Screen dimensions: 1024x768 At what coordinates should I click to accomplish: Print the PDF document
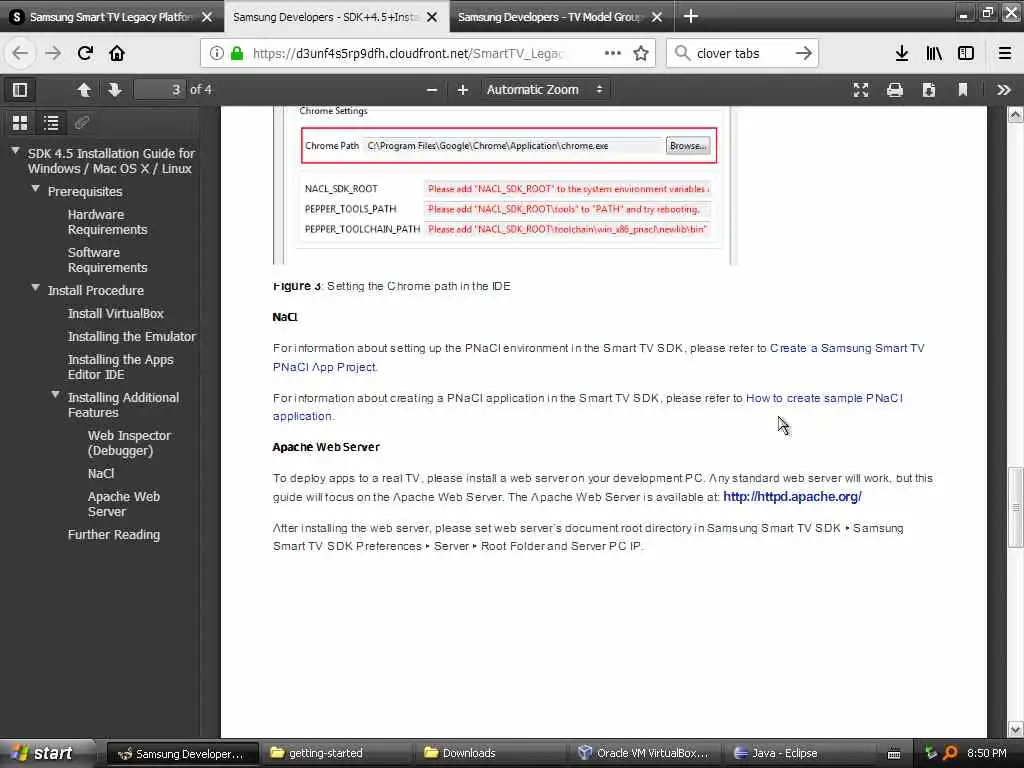click(x=895, y=89)
